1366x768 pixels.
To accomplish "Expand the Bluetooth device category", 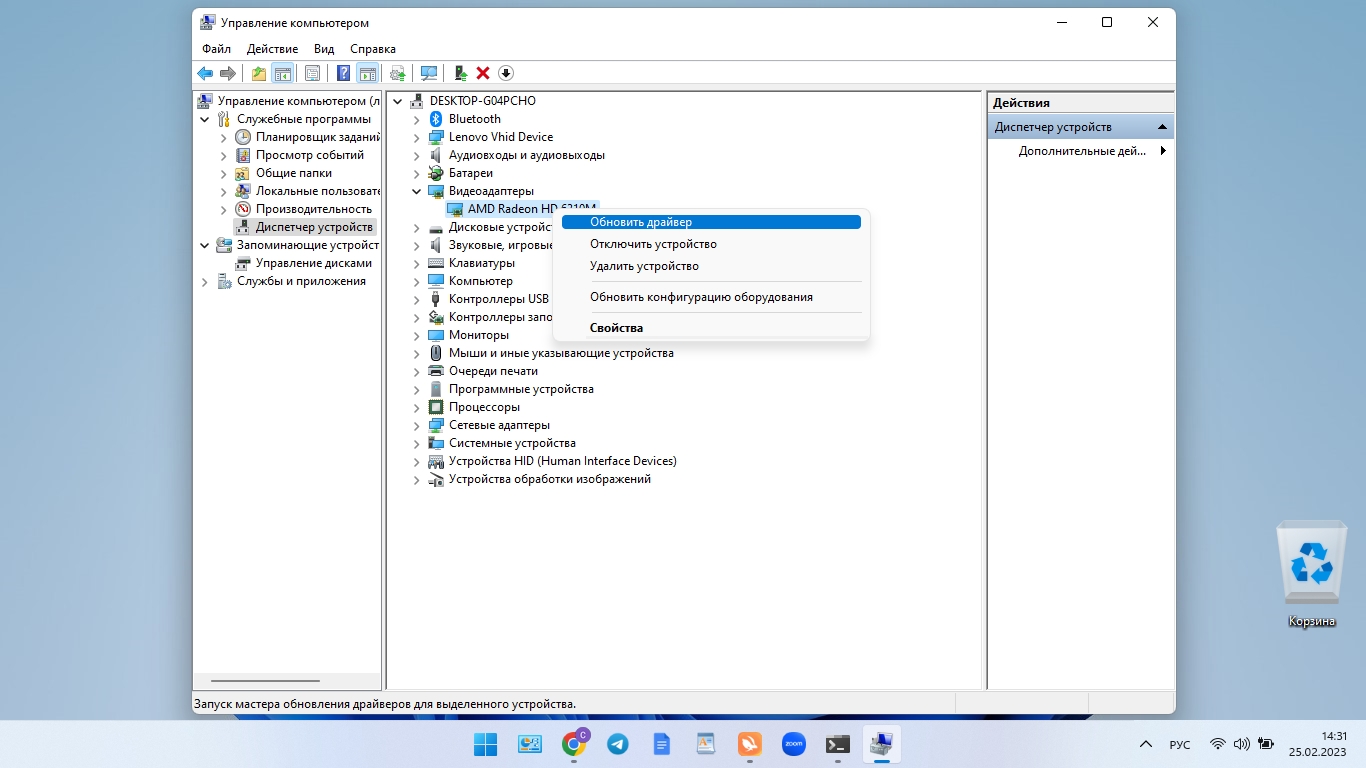I will point(417,119).
